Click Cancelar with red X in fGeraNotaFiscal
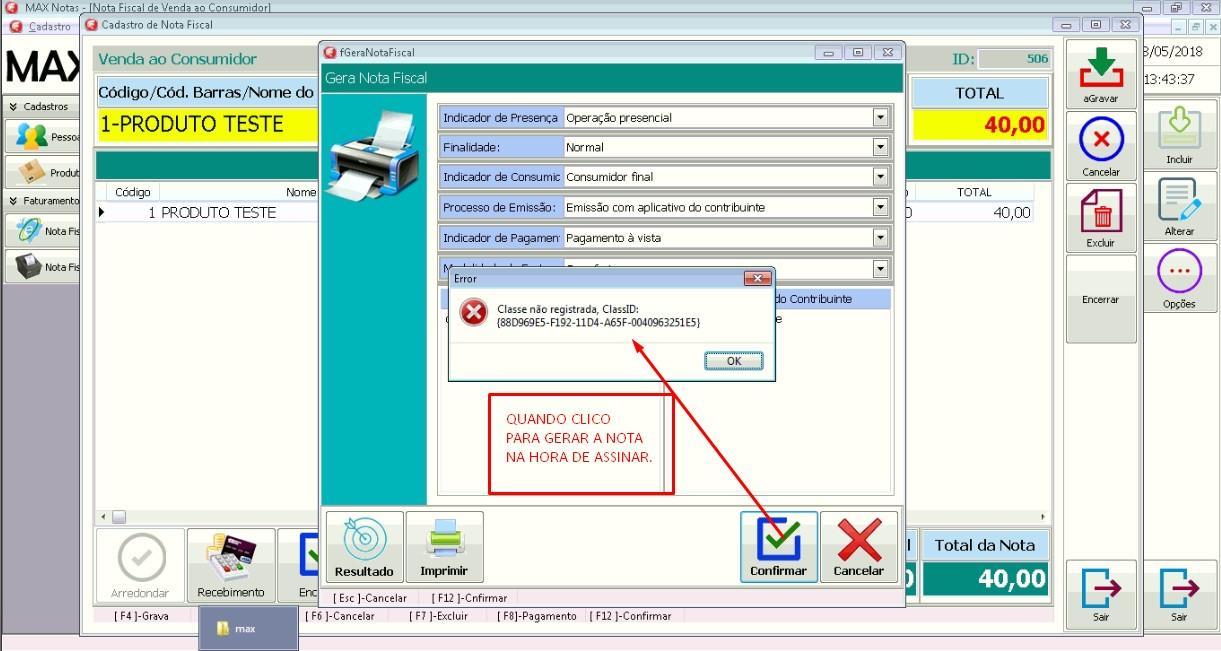This screenshot has height=651, width=1221. pos(859,547)
